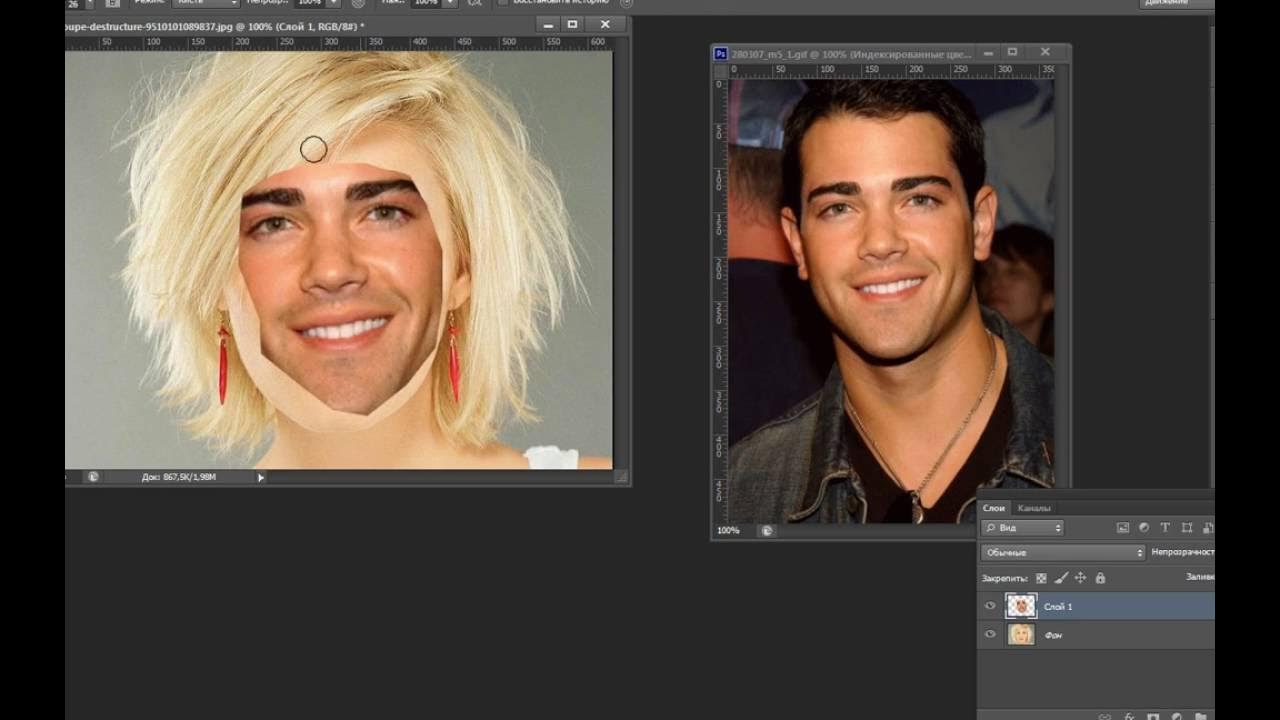The image size is (1280, 720).
Task: Hide the Фон layer via eye icon
Action: [x=990, y=634]
